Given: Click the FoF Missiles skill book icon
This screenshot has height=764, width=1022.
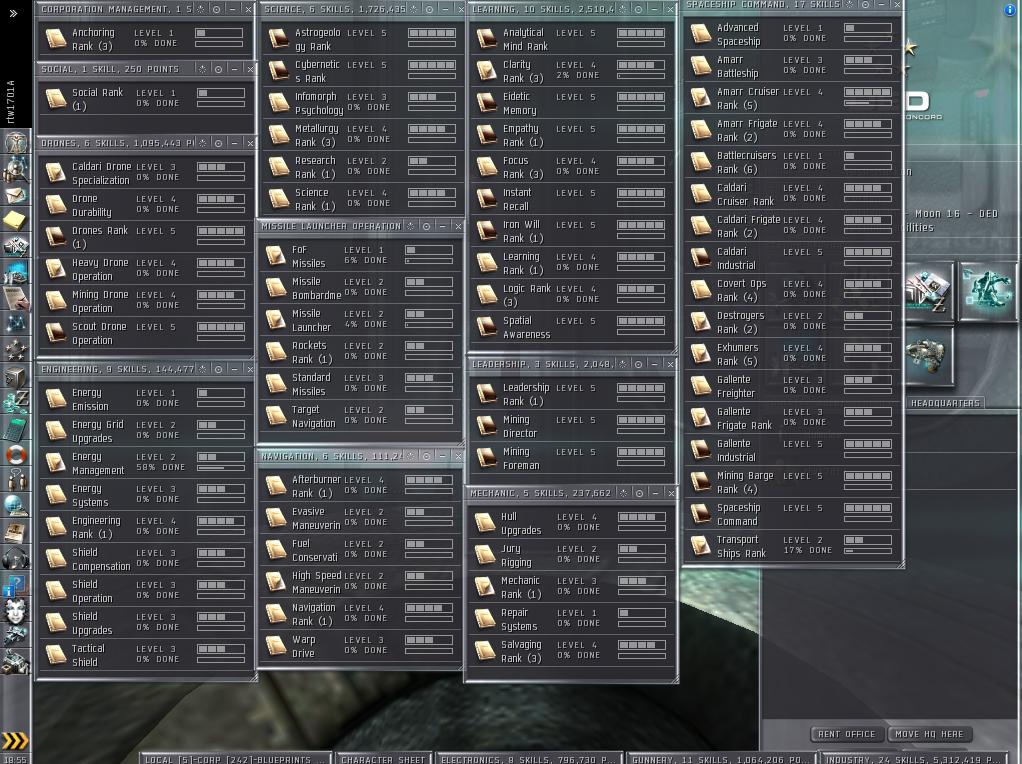Looking at the screenshot, I should (x=276, y=256).
